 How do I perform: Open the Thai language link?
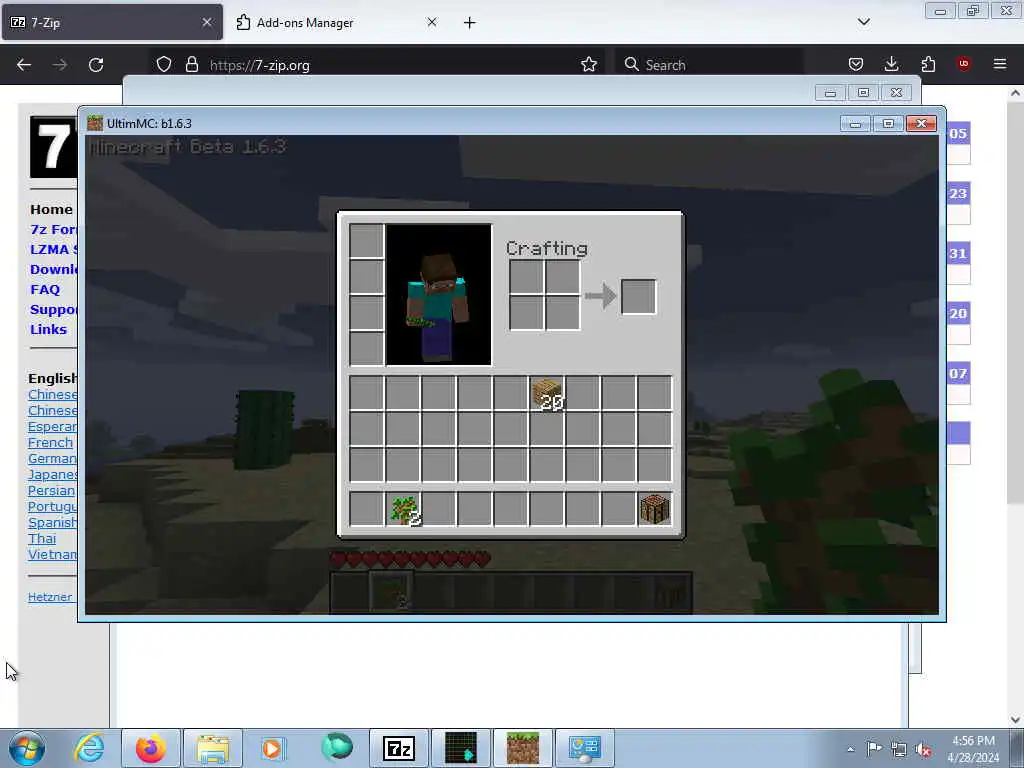coord(42,539)
